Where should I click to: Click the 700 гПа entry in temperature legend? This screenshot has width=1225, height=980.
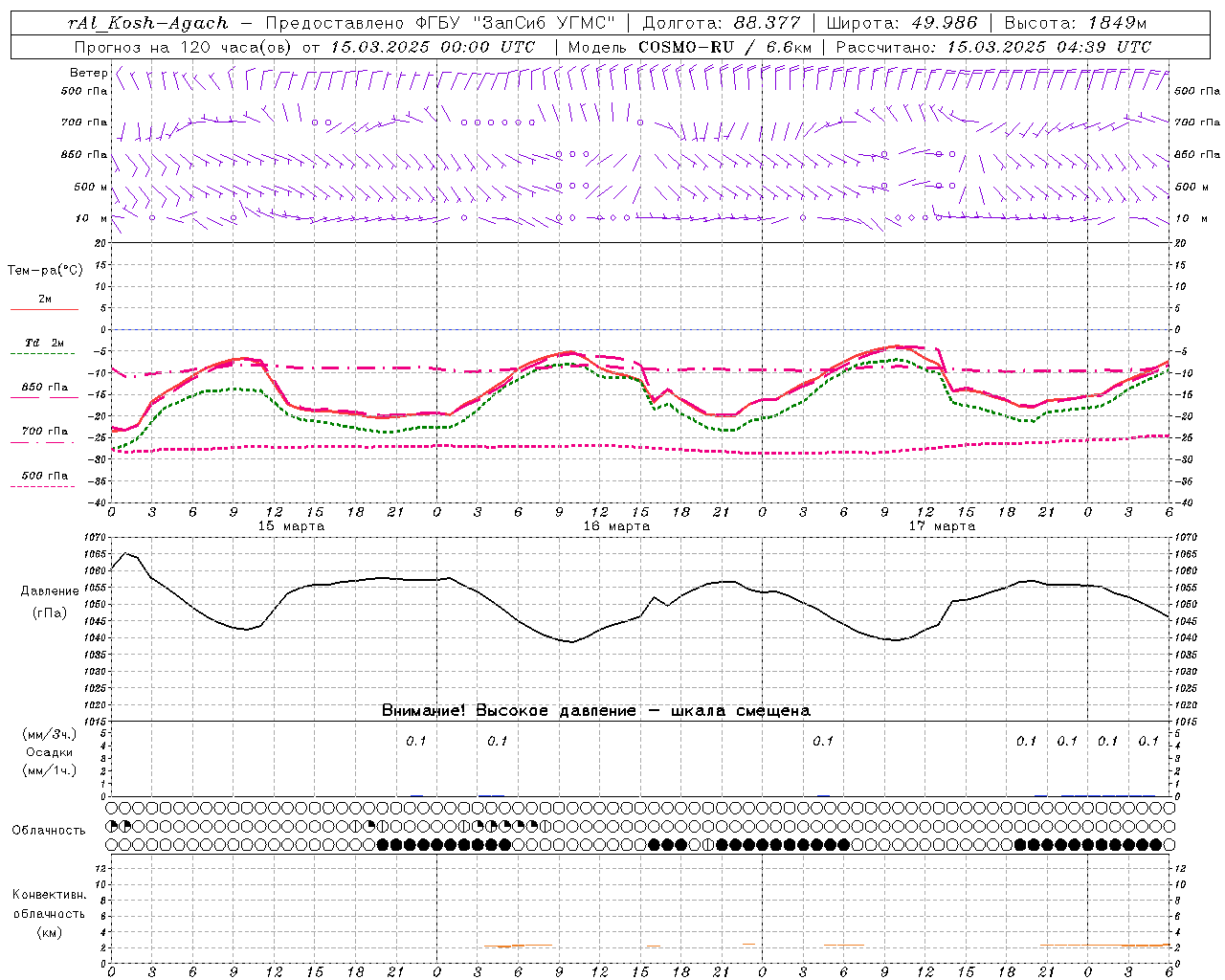pos(44,432)
